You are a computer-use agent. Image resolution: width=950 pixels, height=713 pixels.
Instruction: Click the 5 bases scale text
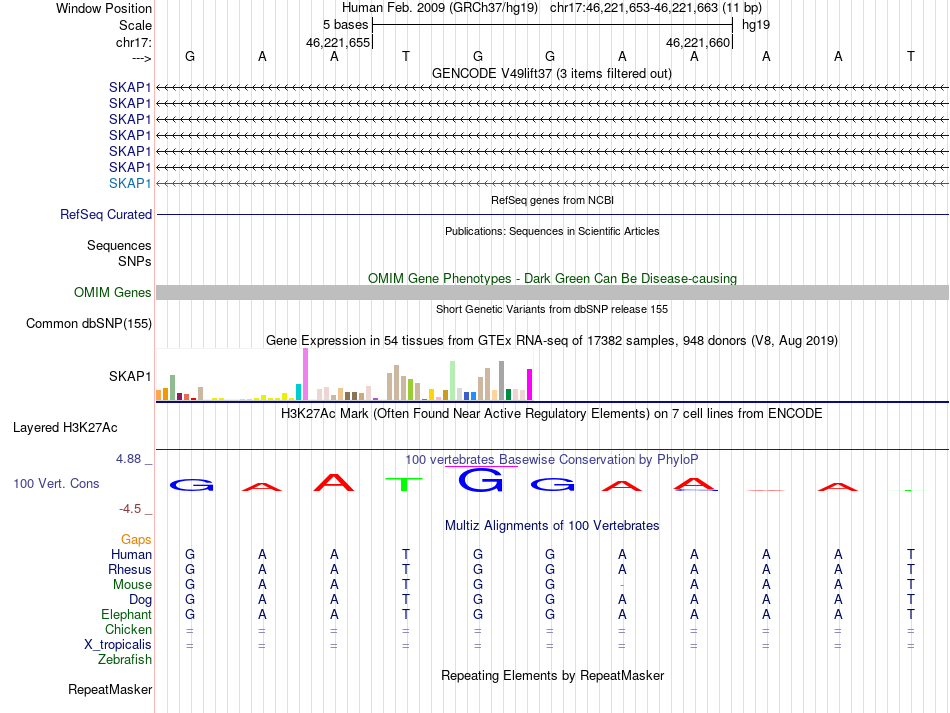[x=345, y=25]
